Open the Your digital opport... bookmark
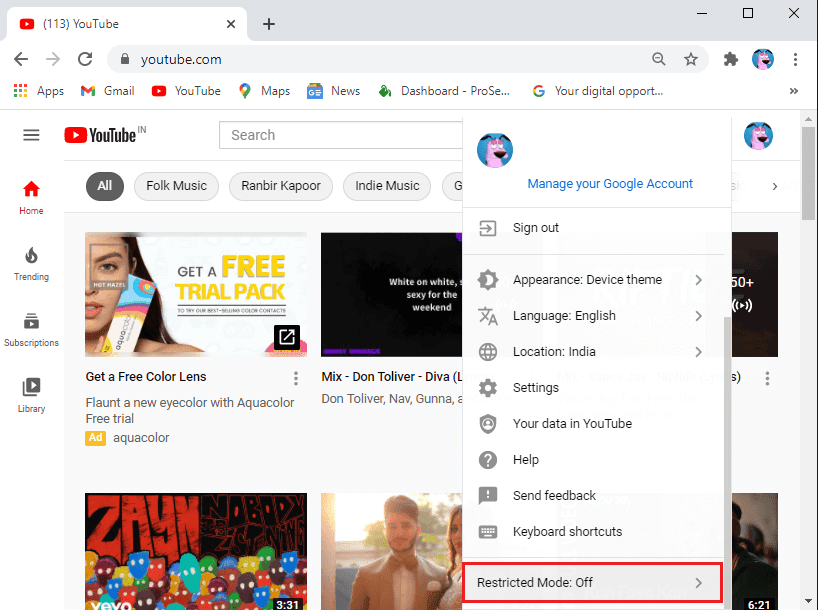Image resolution: width=818 pixels, height=610 pixels. coord(598,91)
